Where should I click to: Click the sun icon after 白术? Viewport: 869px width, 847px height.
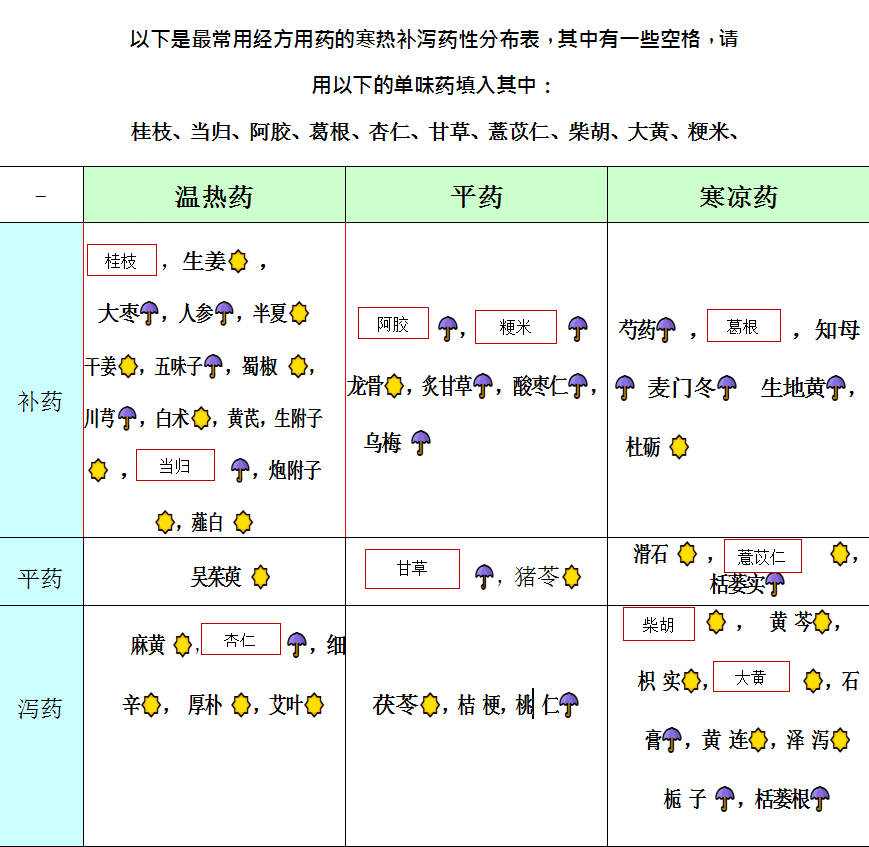pyautogui.click(x=201, y=418)
